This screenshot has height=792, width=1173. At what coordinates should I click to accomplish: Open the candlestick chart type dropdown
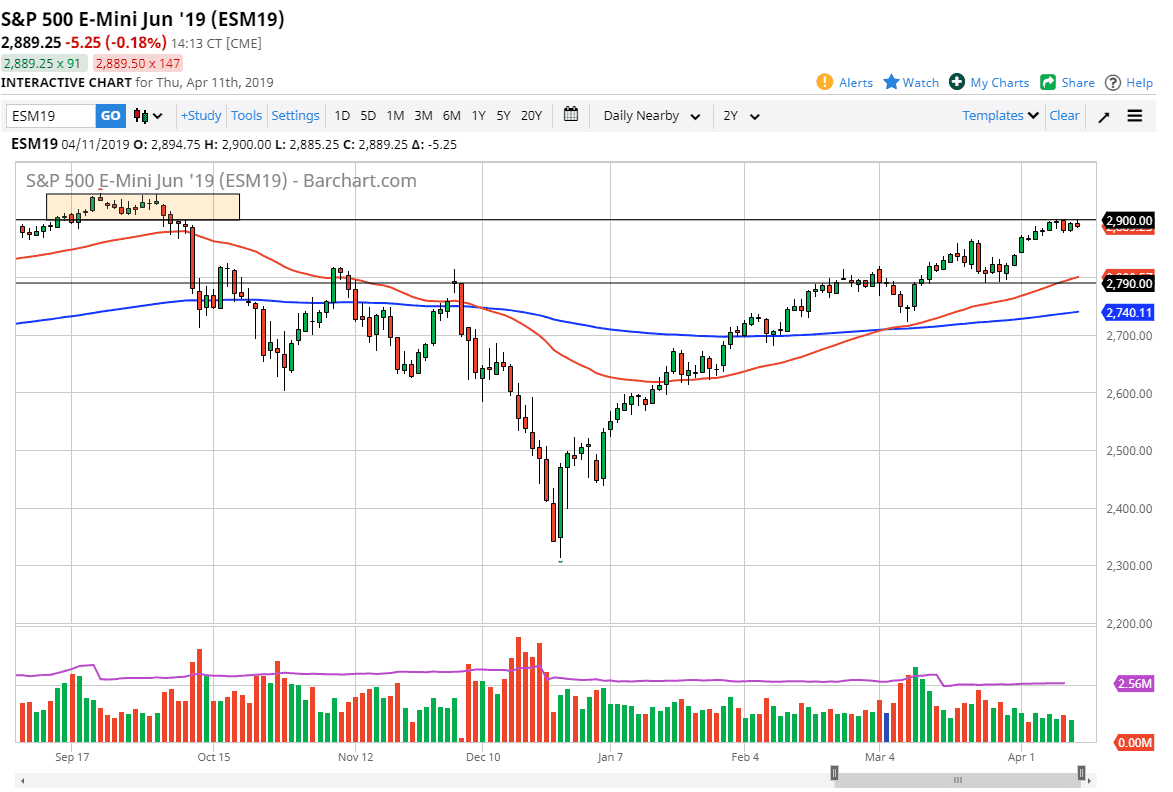148,116
